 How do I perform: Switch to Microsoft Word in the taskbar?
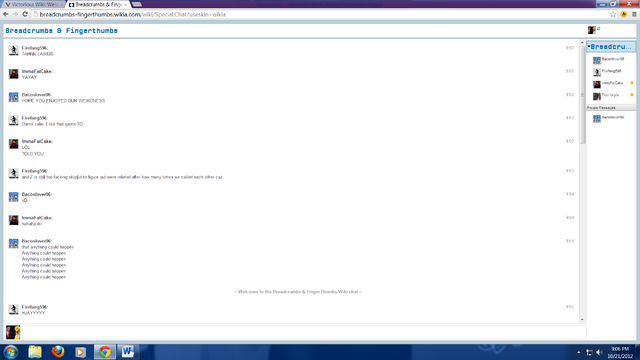pyautogui.click(x=128, y=352)
